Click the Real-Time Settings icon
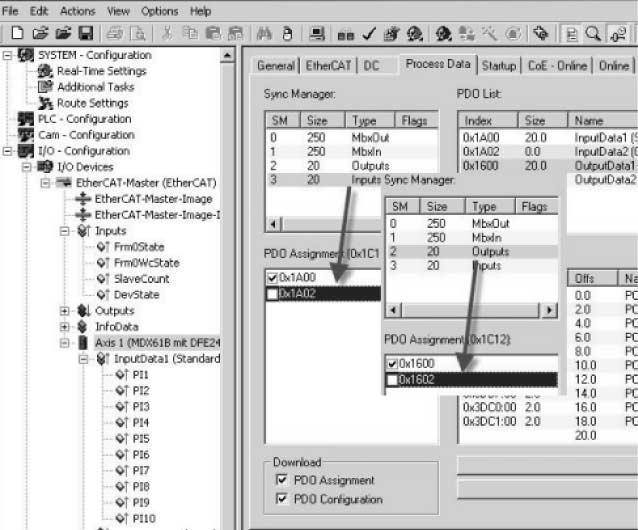 45,71
